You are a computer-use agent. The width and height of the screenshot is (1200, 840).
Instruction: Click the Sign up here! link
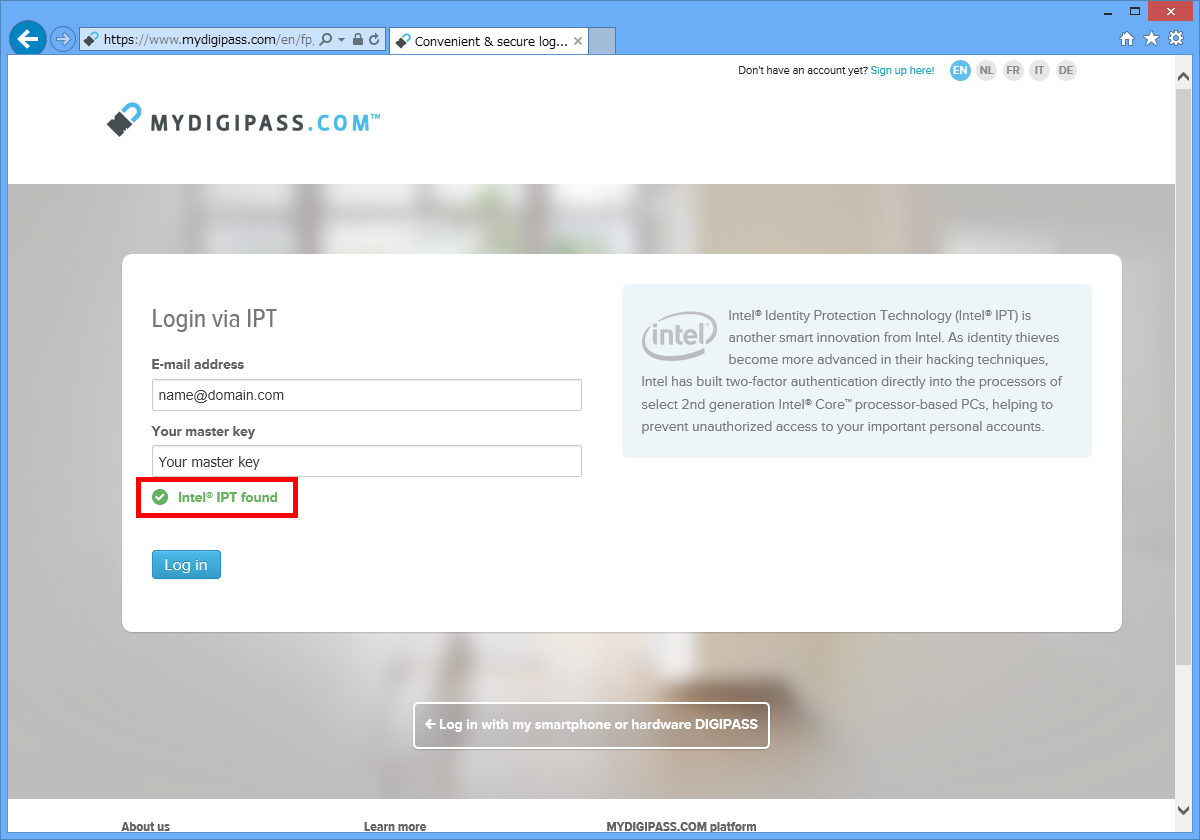902,71
